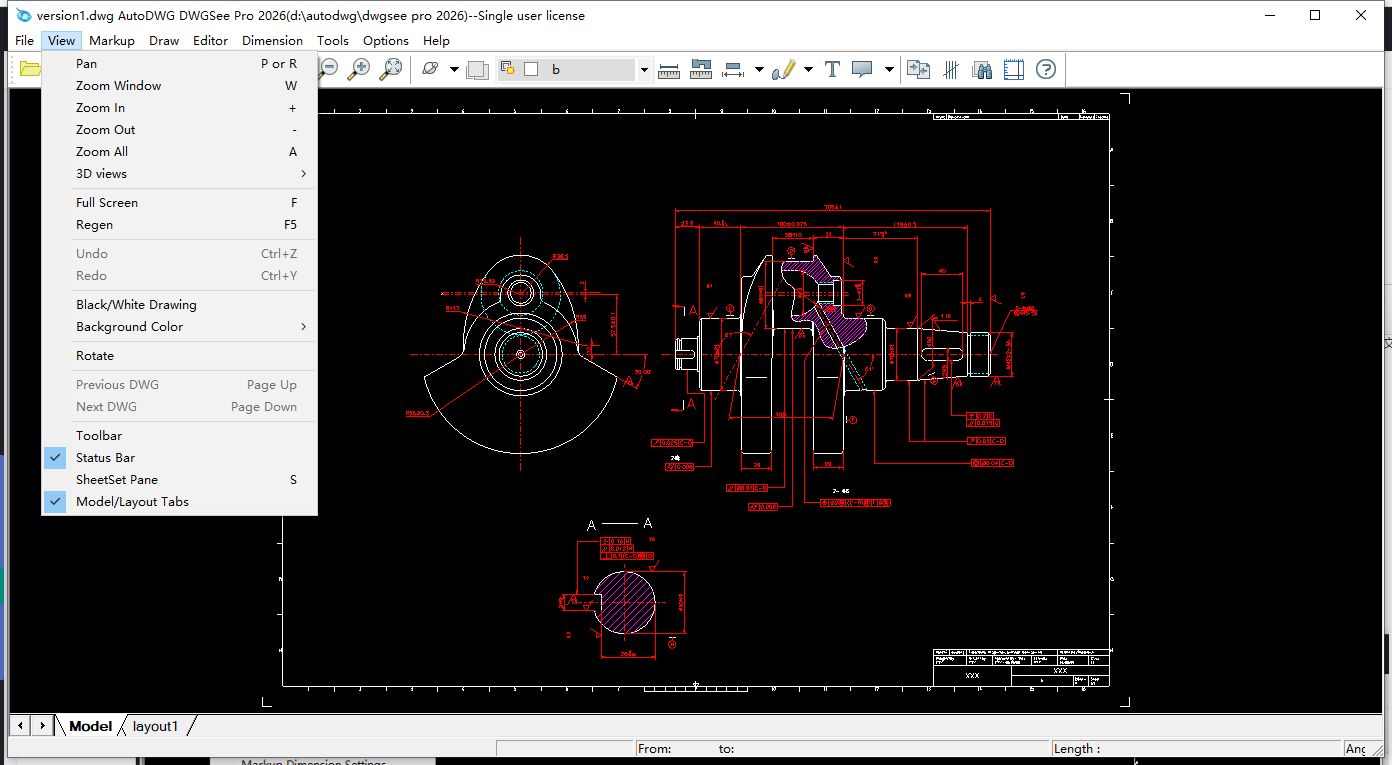
Task: Open dropdown arrow beside markup pen
Action: 808,70
